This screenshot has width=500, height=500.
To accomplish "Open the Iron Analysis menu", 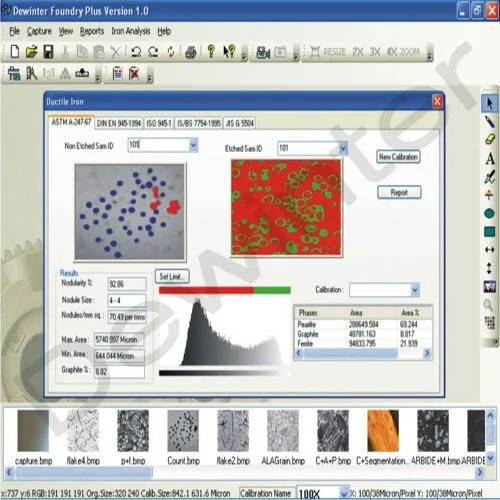I will pos(131,31).
